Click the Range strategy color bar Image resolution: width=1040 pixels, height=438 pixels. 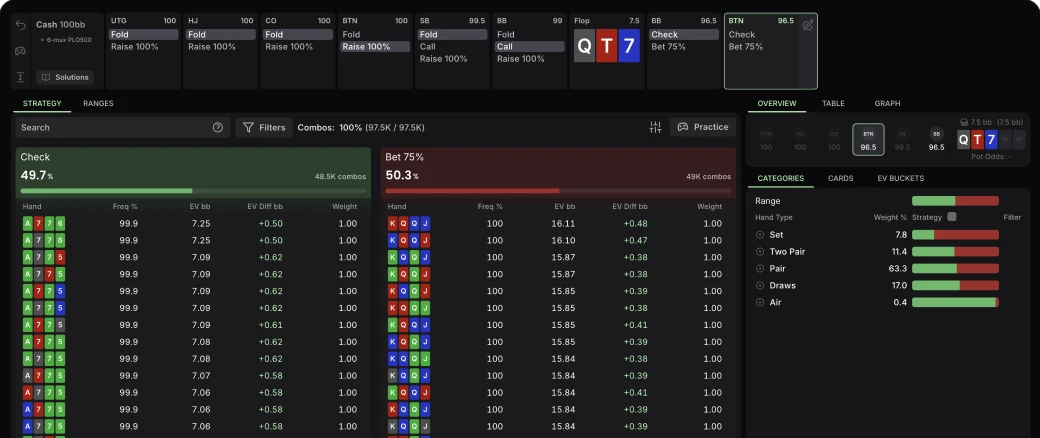(955, 201)
